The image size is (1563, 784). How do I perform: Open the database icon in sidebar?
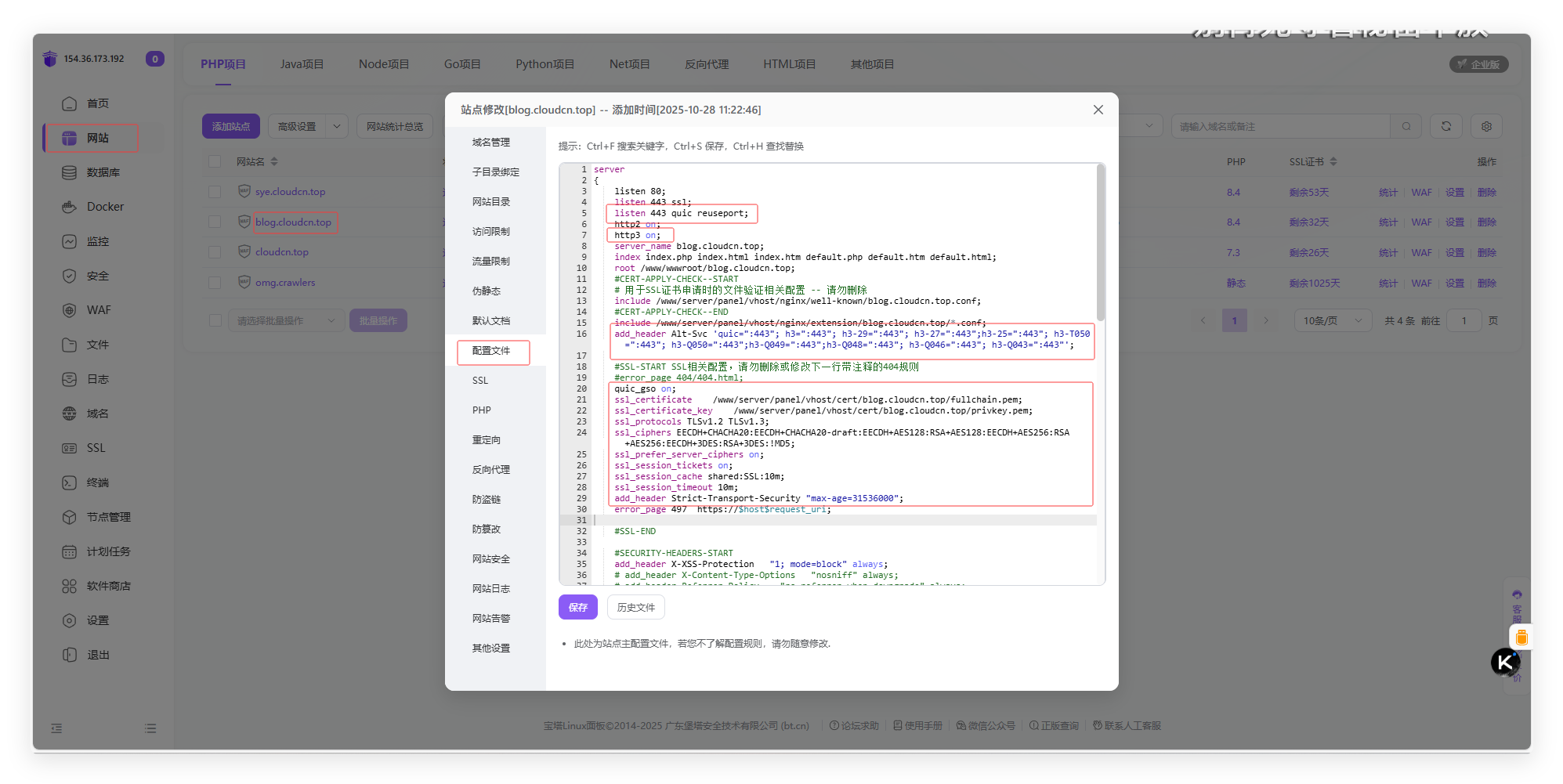70,172
